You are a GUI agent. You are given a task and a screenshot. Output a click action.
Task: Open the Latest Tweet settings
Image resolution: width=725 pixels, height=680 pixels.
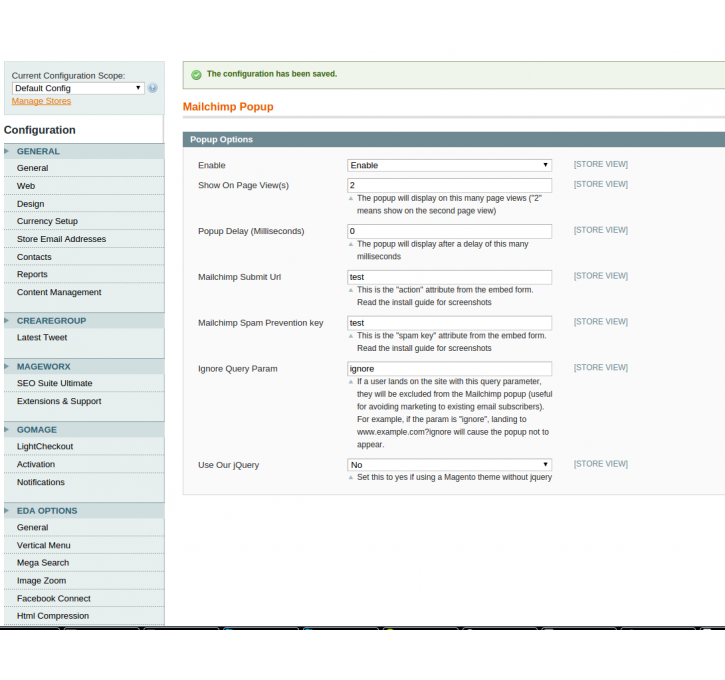pos(84,337)
